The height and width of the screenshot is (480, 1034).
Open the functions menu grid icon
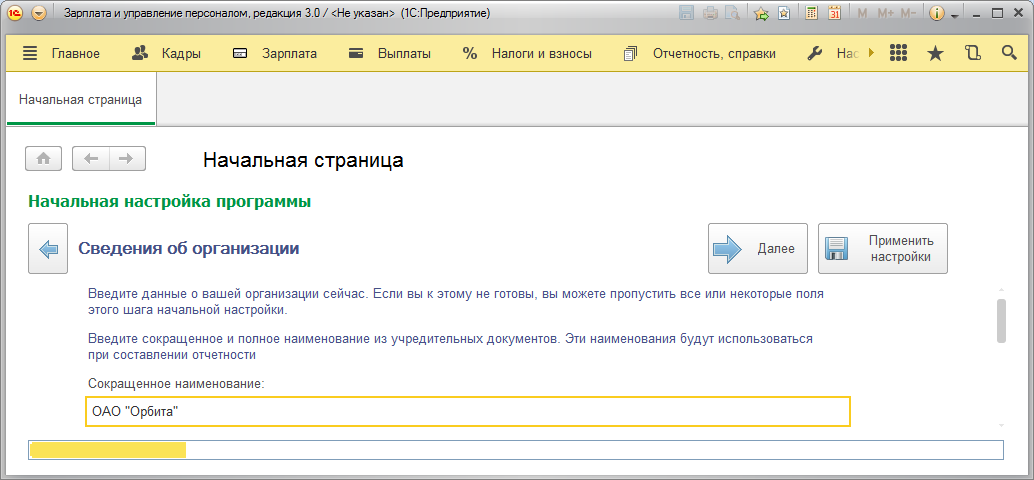(898, 54)
